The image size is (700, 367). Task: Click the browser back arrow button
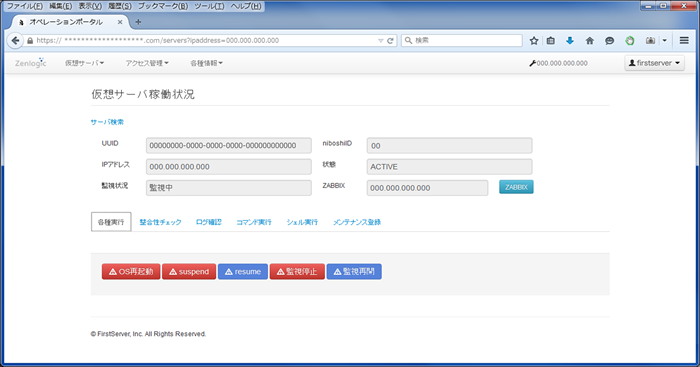point(15,41)
